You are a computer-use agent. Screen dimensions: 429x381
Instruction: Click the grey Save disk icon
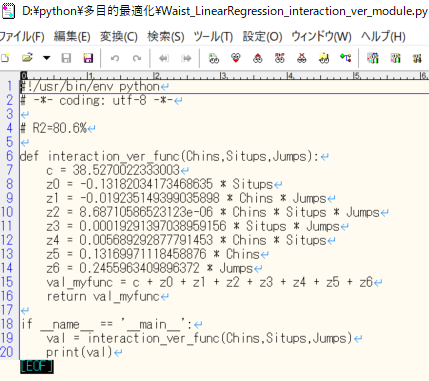66,58
